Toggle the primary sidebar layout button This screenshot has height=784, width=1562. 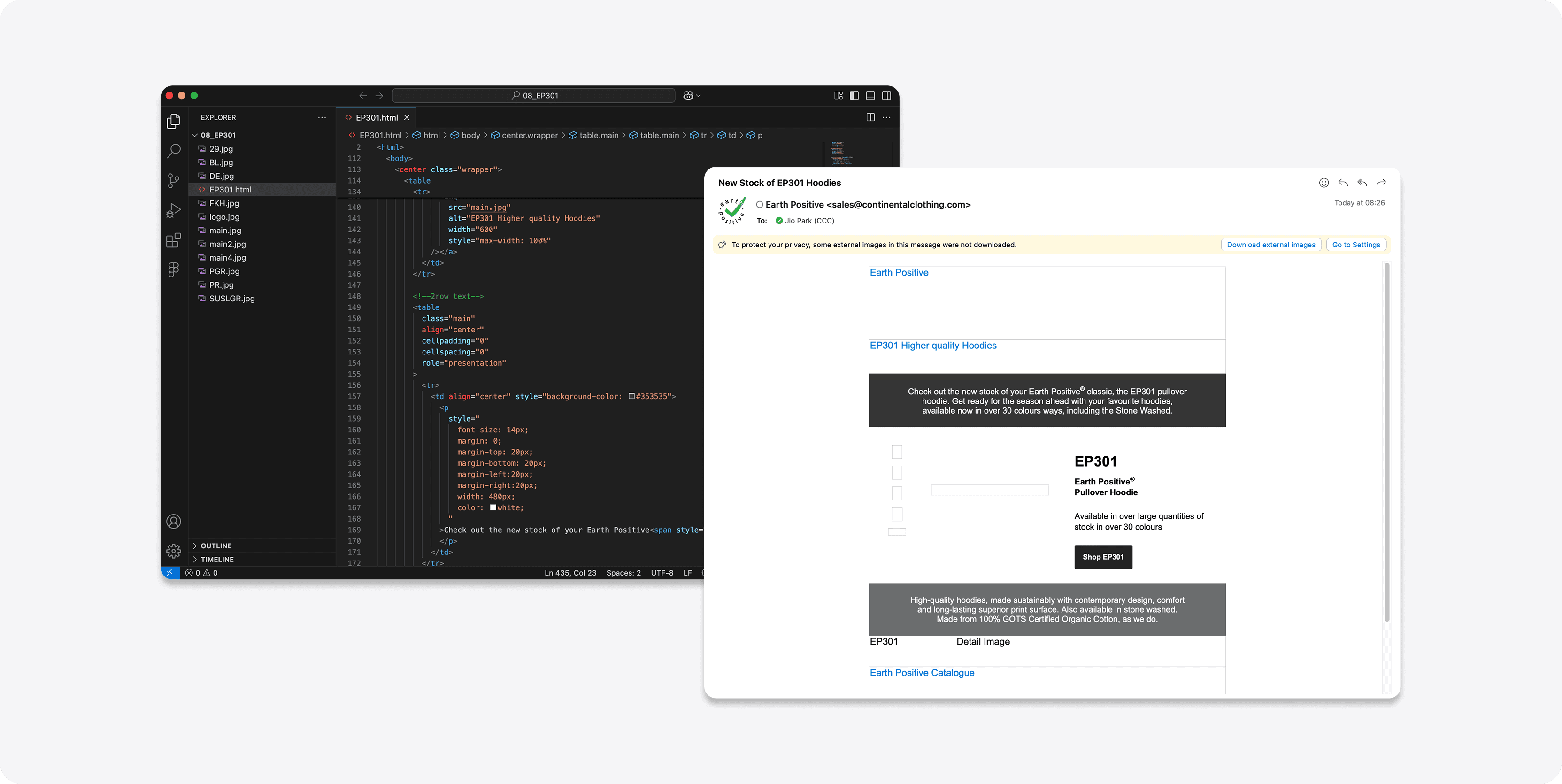pyautogui.click(x=854, y=95)
